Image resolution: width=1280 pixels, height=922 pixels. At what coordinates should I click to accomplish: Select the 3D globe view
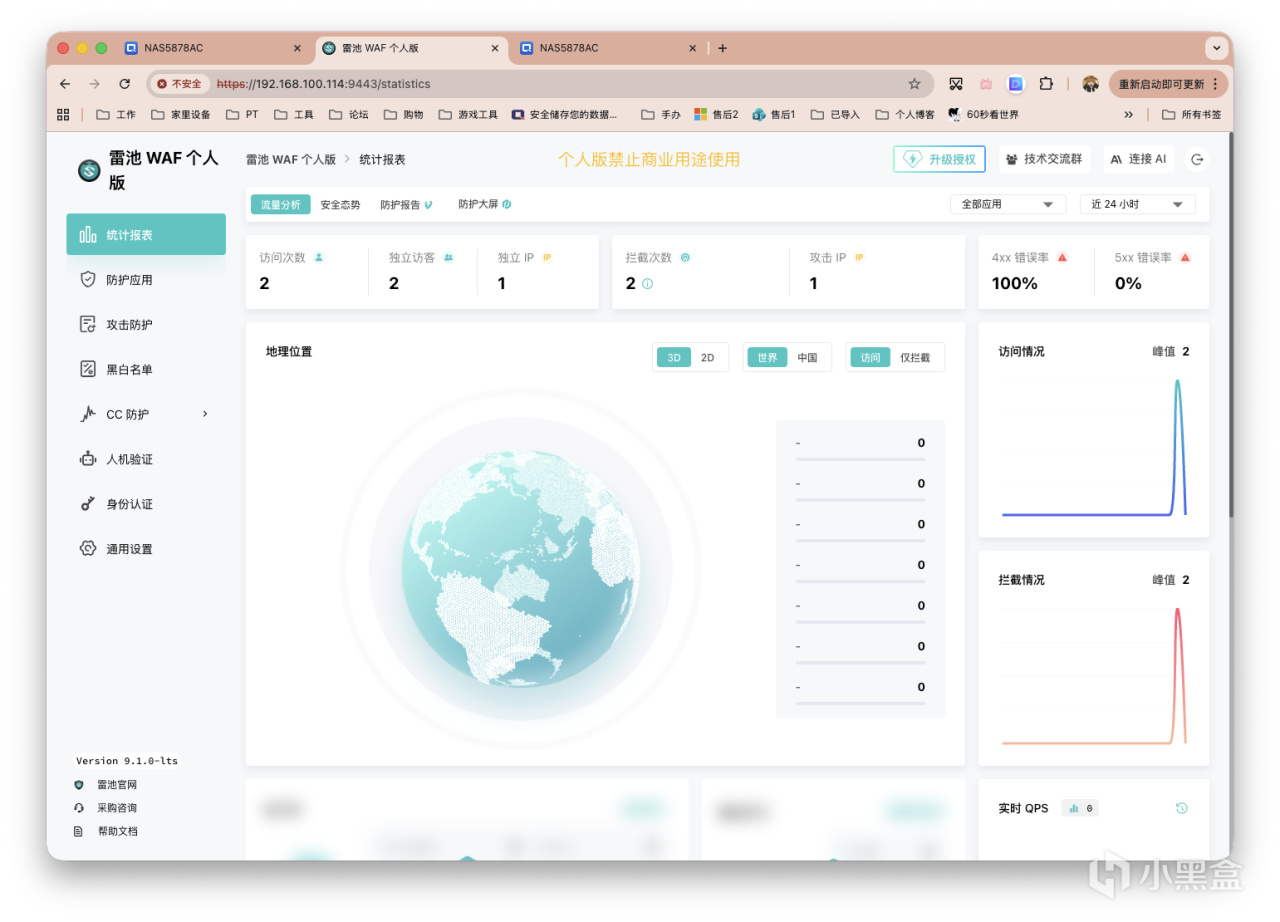click(x=674, y=357)
